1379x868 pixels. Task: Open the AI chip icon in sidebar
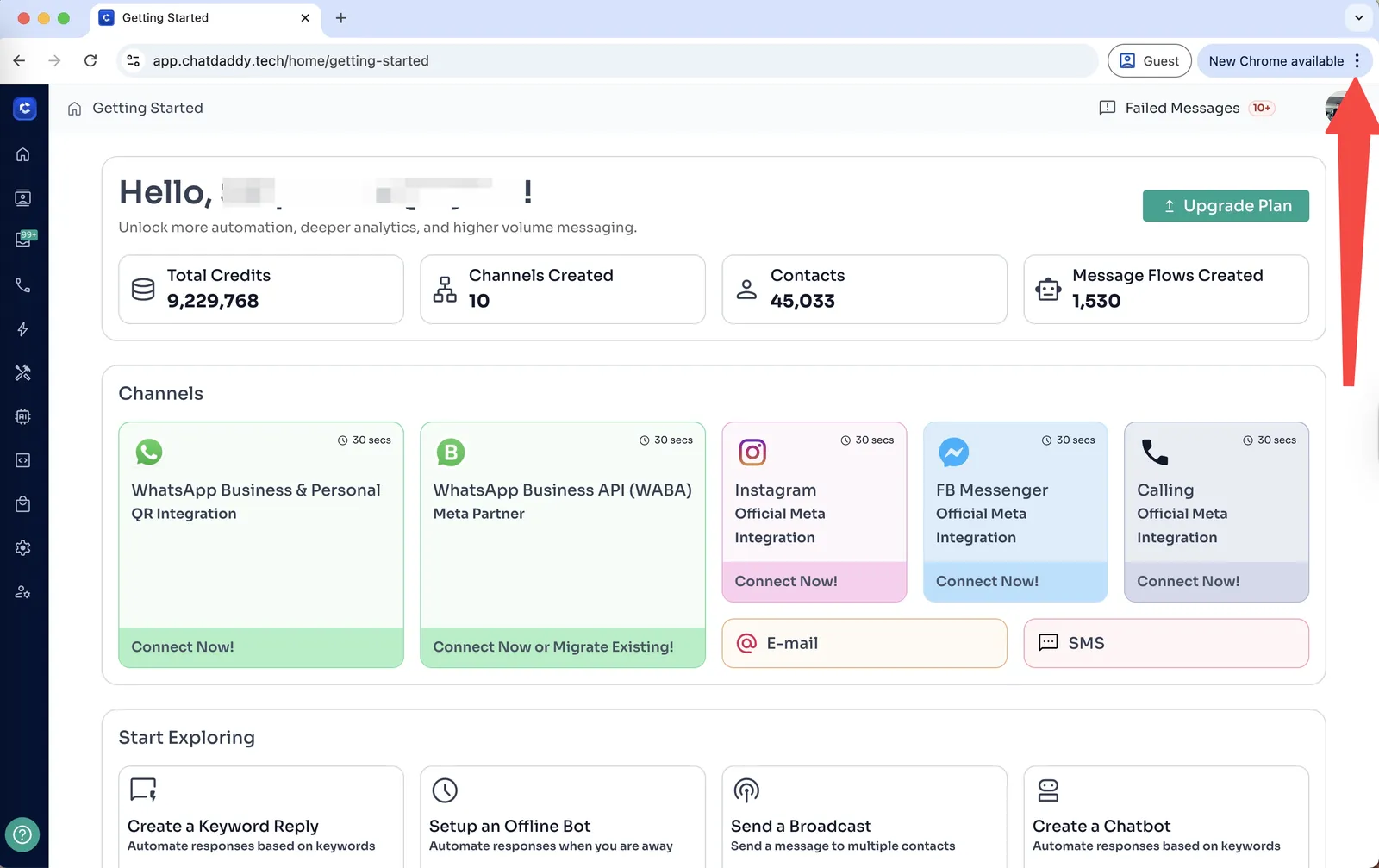click(23, 417)
